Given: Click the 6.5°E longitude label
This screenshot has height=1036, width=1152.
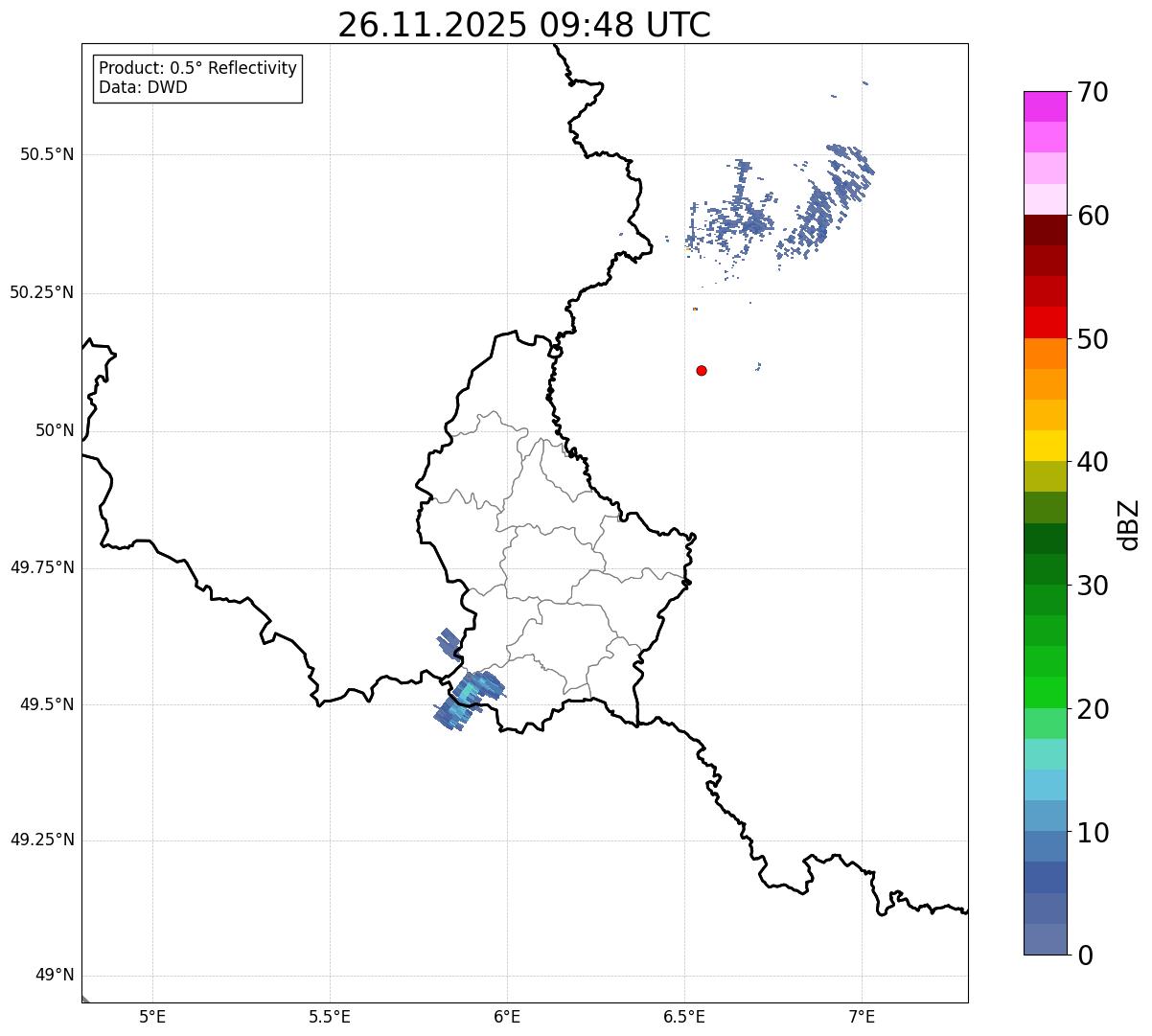Looking at the screenshot, I should tap(684, 1017).
